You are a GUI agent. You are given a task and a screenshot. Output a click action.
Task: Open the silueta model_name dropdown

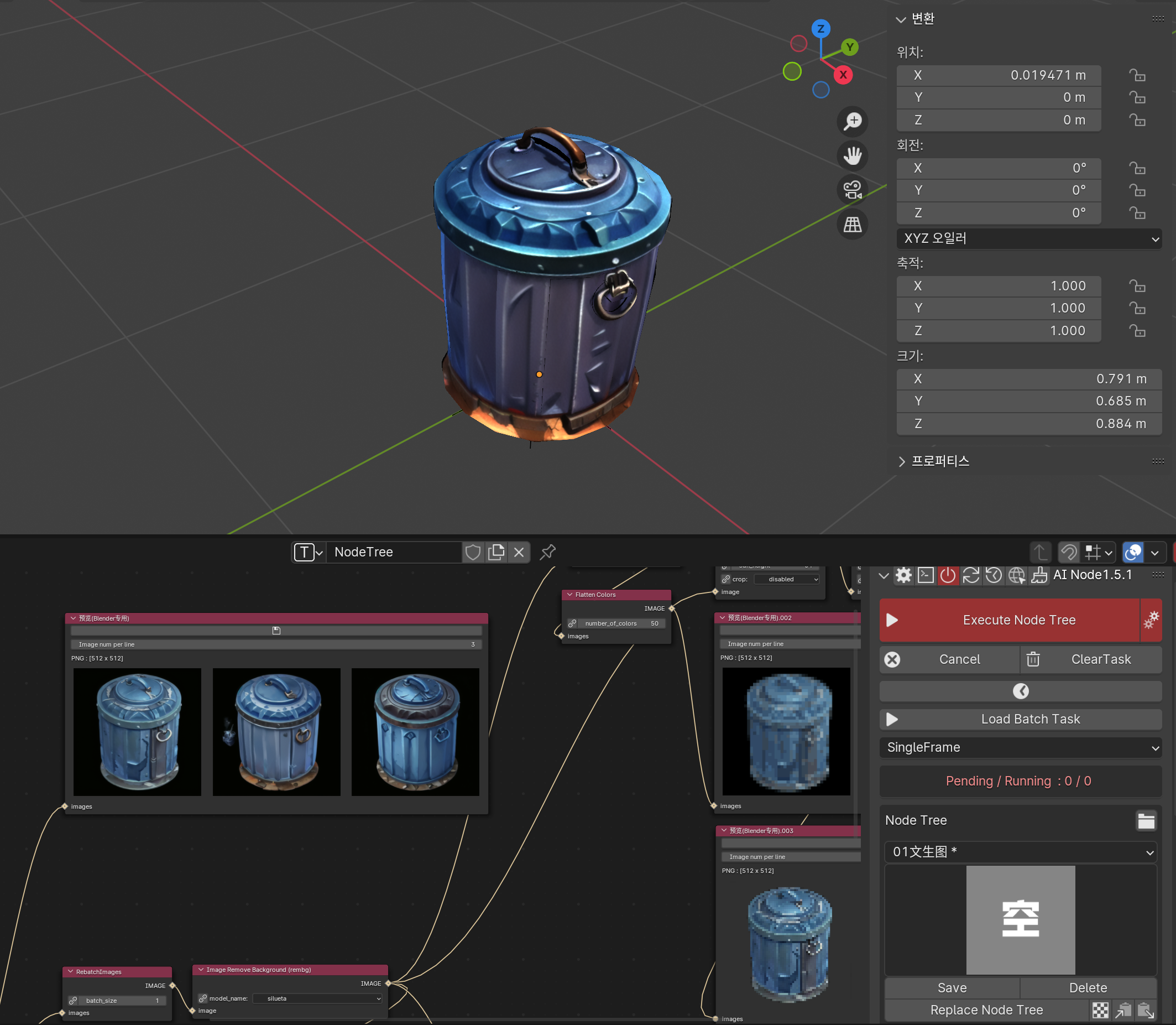(317, 998)
